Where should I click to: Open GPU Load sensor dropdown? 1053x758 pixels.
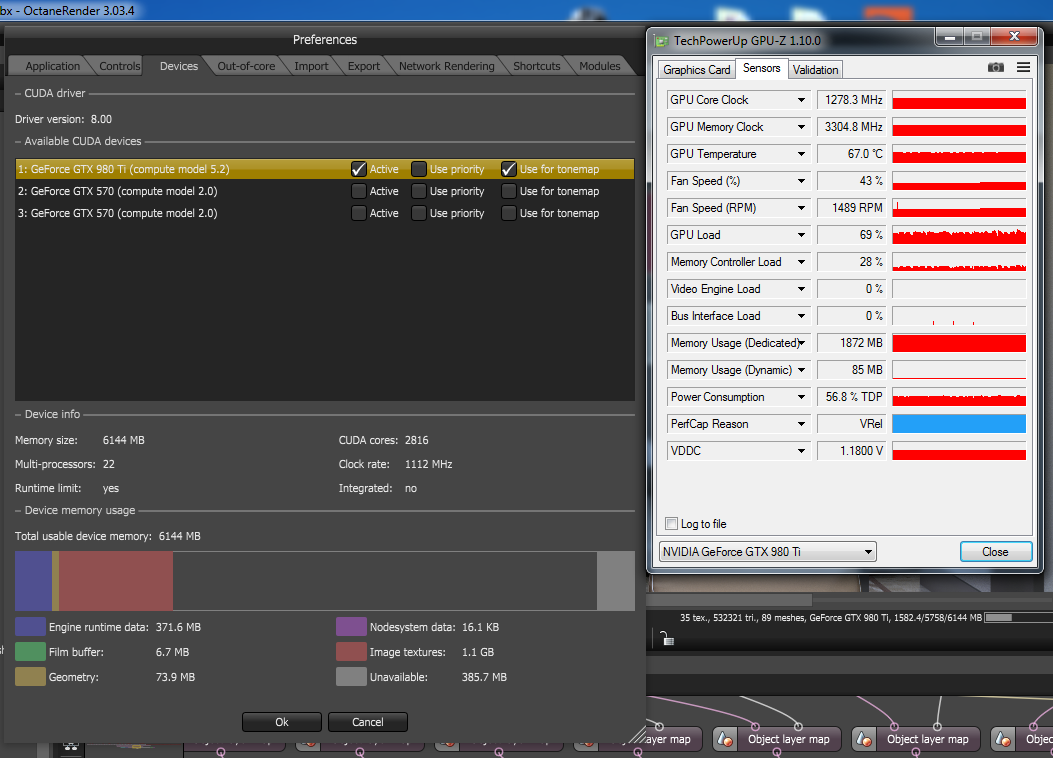[801, 235]
